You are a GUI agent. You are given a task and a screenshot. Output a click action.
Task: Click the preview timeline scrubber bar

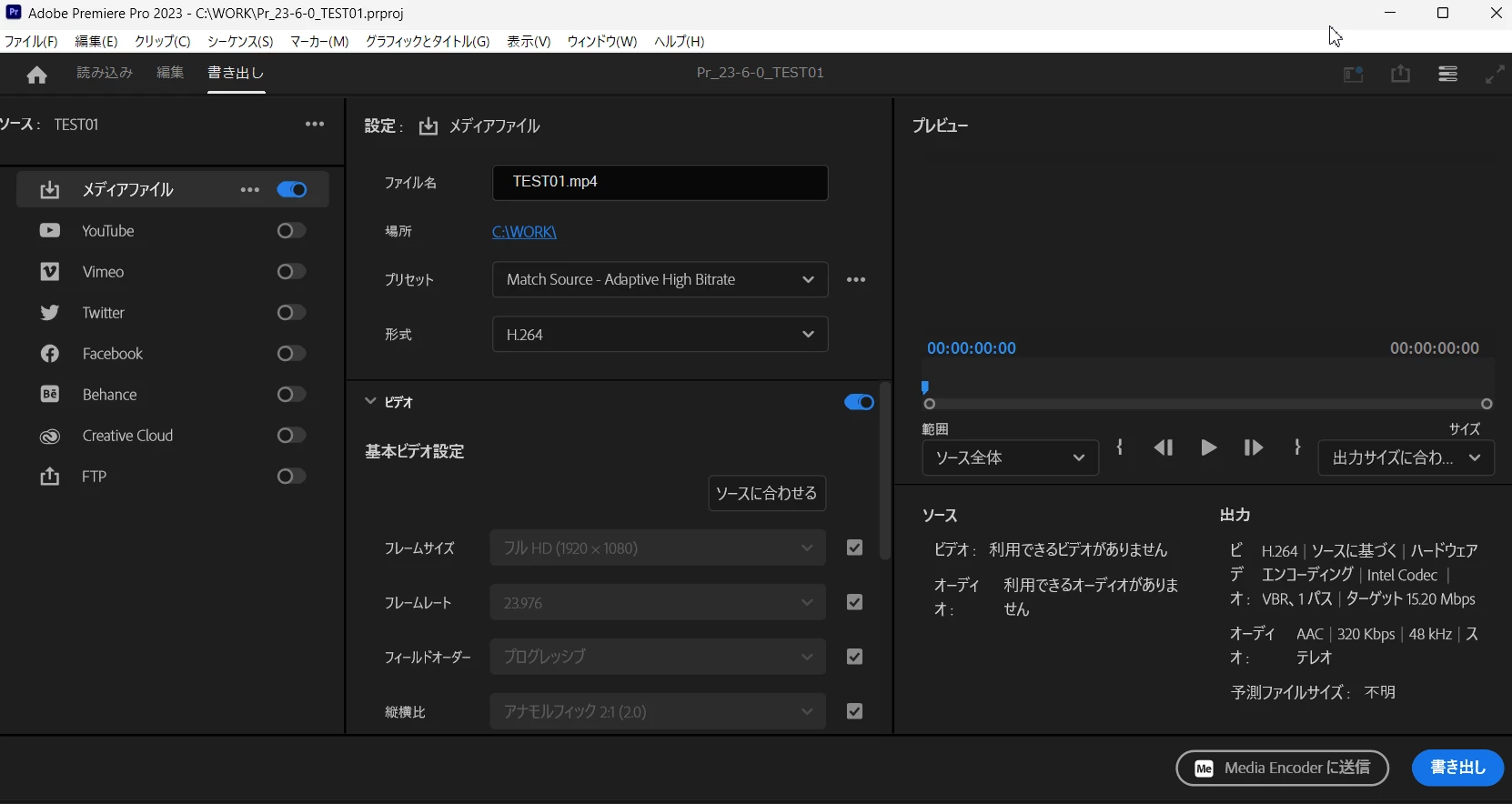click(x=1208, y=404)
